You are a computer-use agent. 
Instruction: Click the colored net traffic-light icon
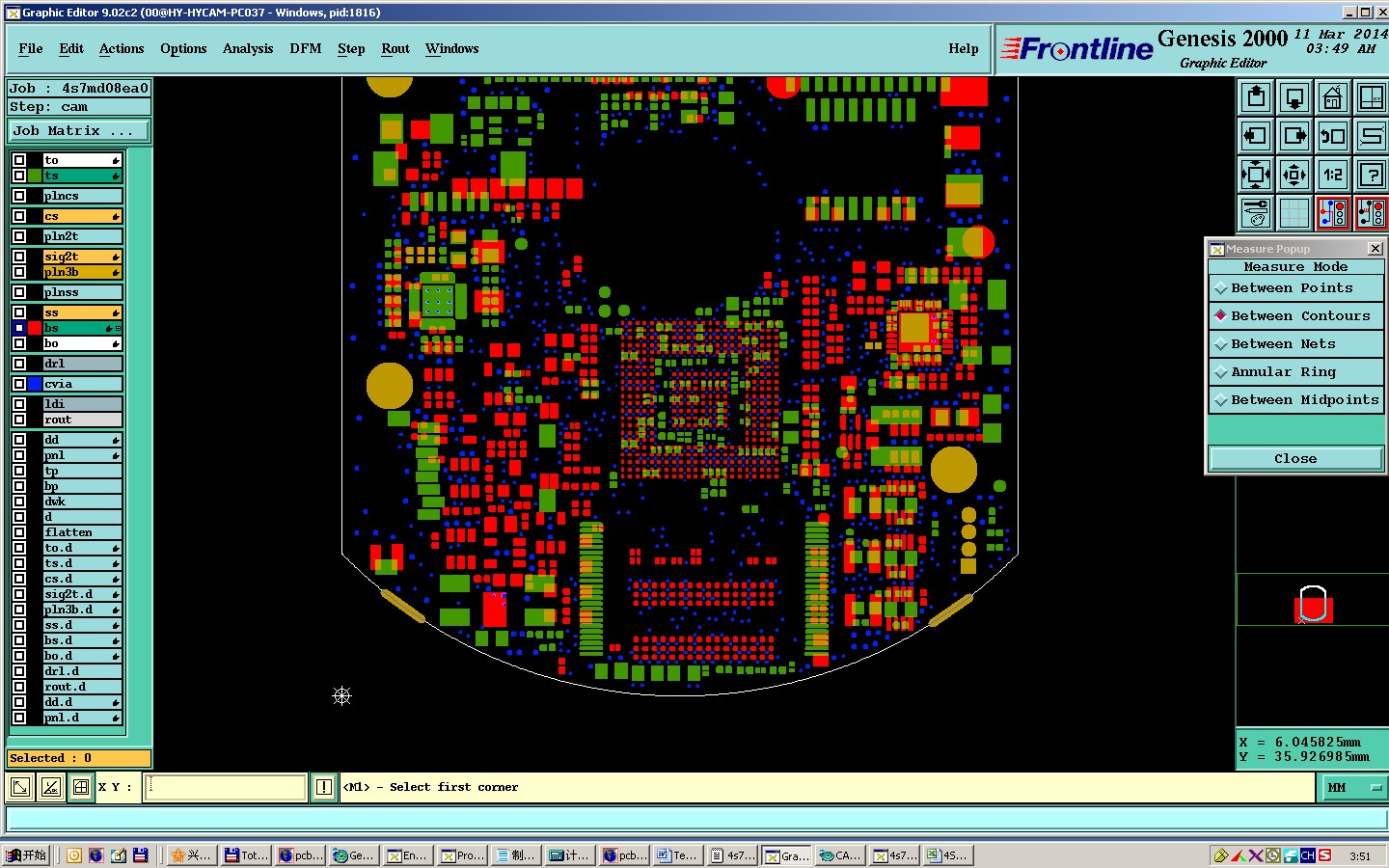pos(1332,213)
